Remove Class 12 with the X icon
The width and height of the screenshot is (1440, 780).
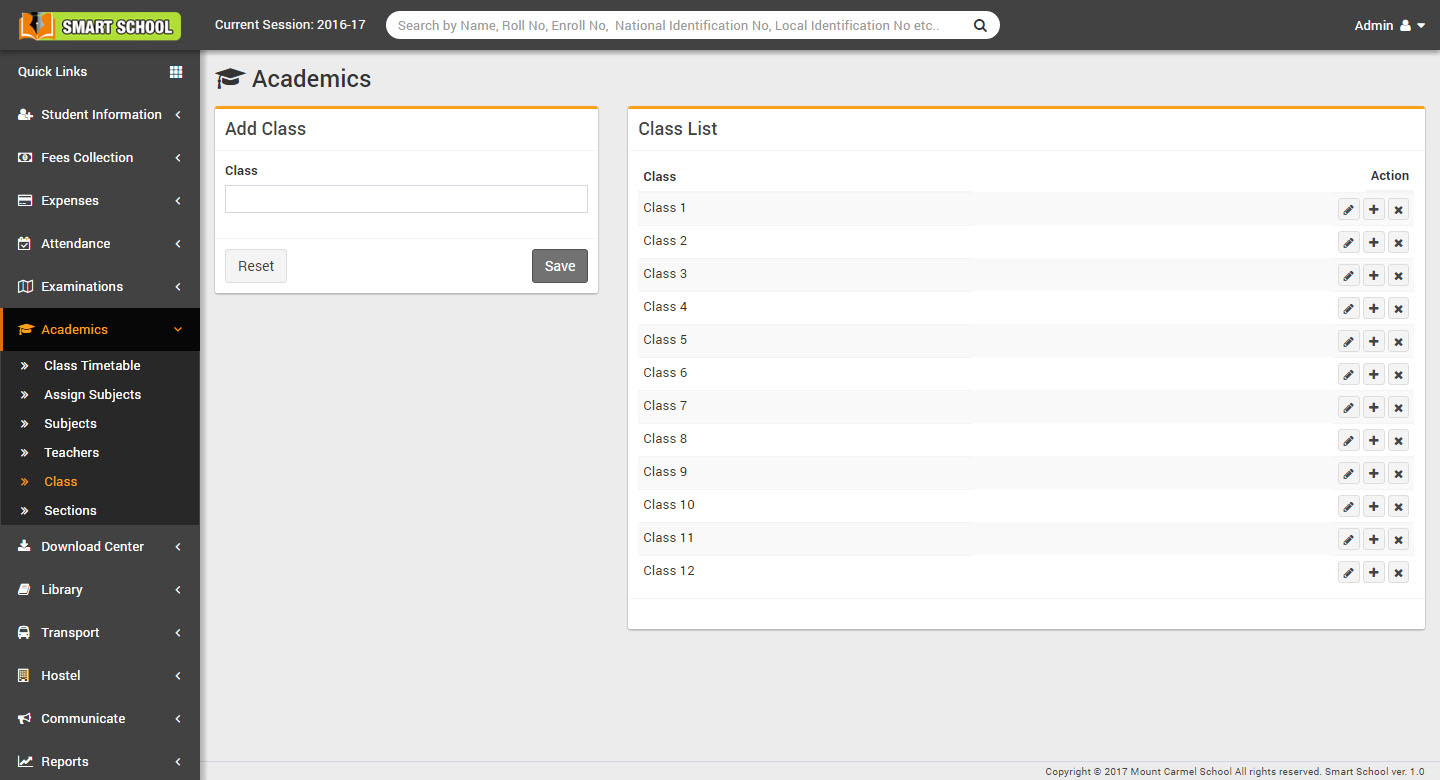pyautogui.click(x=1398, y=572)
